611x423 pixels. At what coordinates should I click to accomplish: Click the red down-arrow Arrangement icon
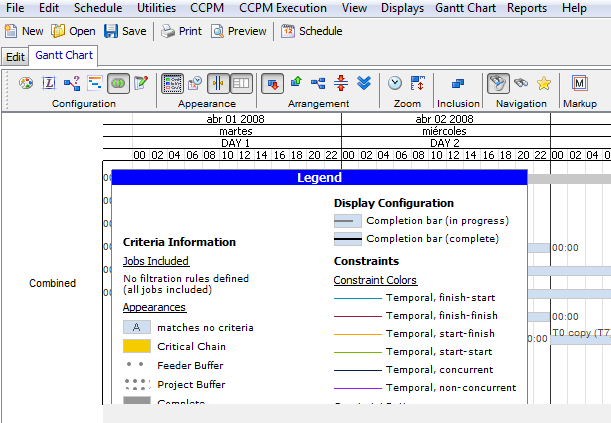[272, 84]
